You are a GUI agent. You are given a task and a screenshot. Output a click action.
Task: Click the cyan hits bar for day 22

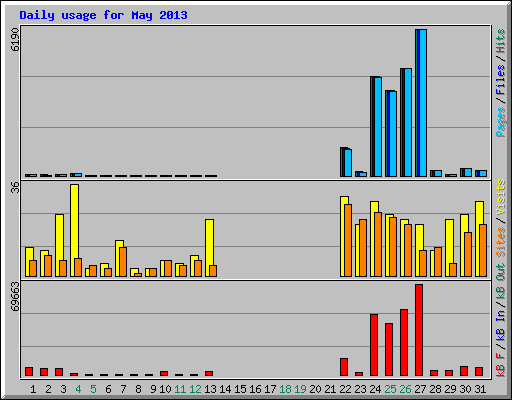(348, 163)
